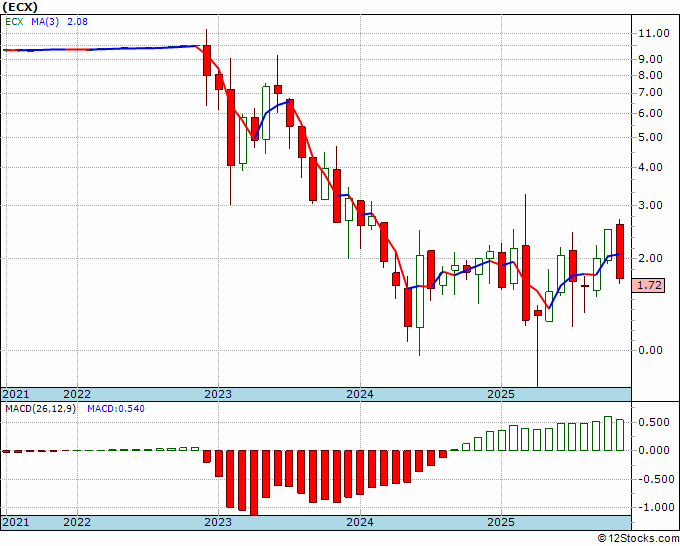Click the 2.00 price axis label

651,258
